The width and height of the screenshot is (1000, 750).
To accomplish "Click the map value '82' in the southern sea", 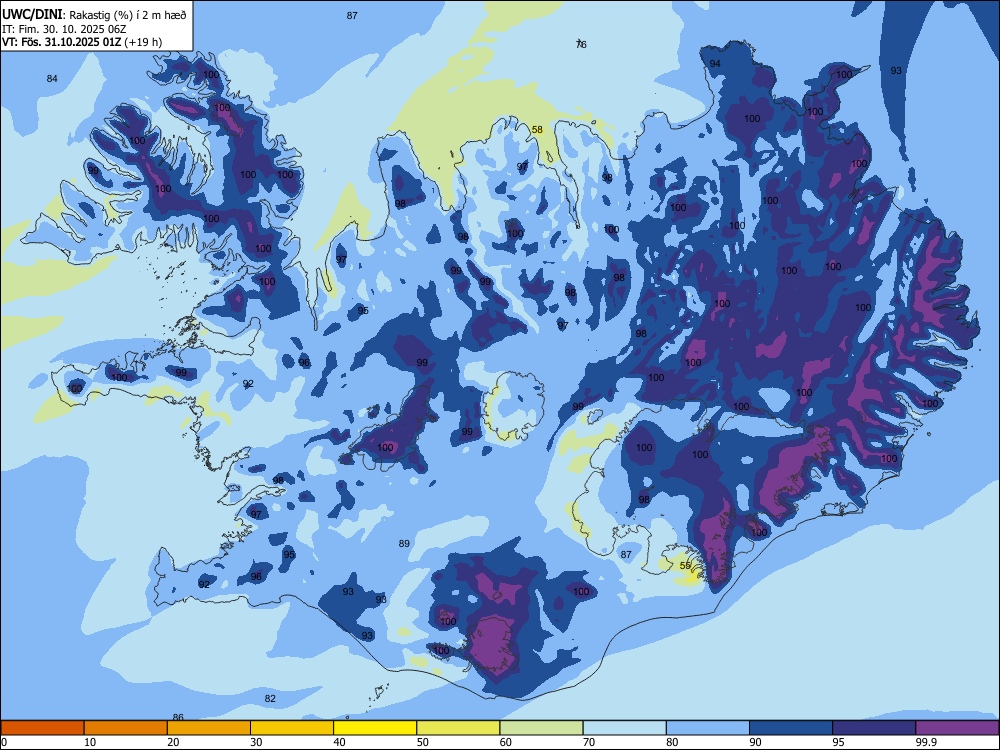I will click(270, 698).
